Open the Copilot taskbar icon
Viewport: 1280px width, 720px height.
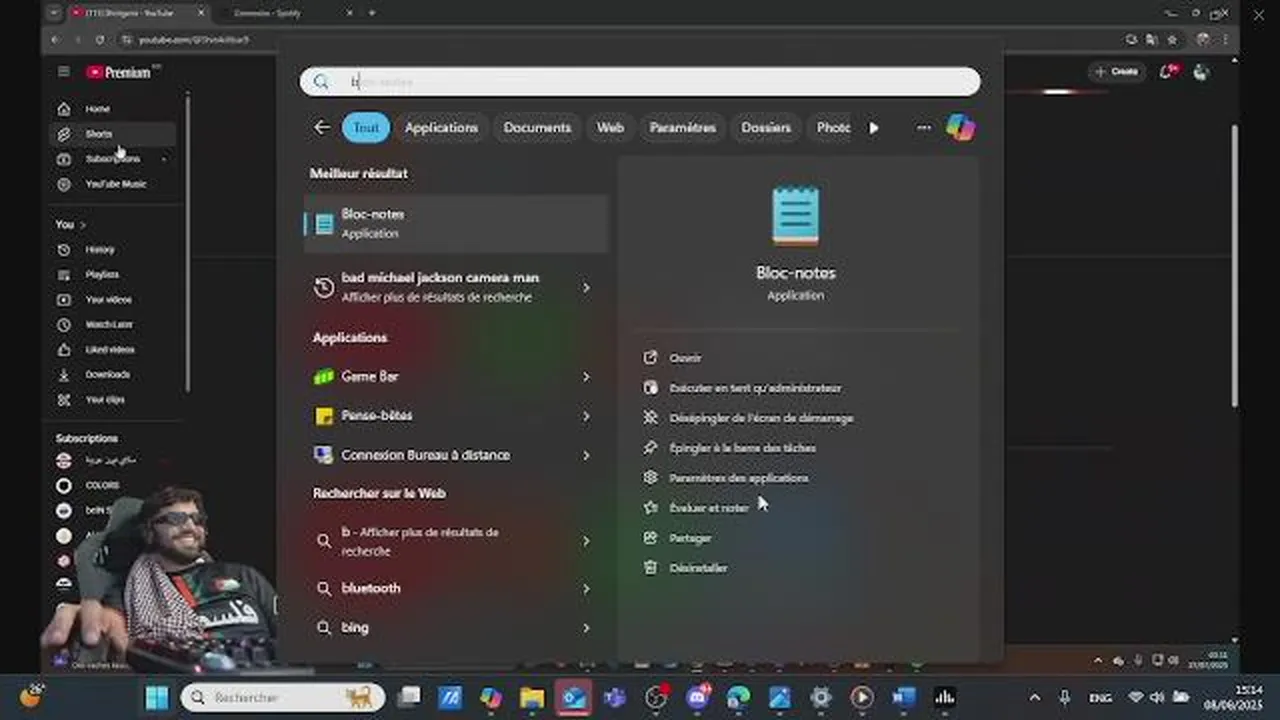491,697
